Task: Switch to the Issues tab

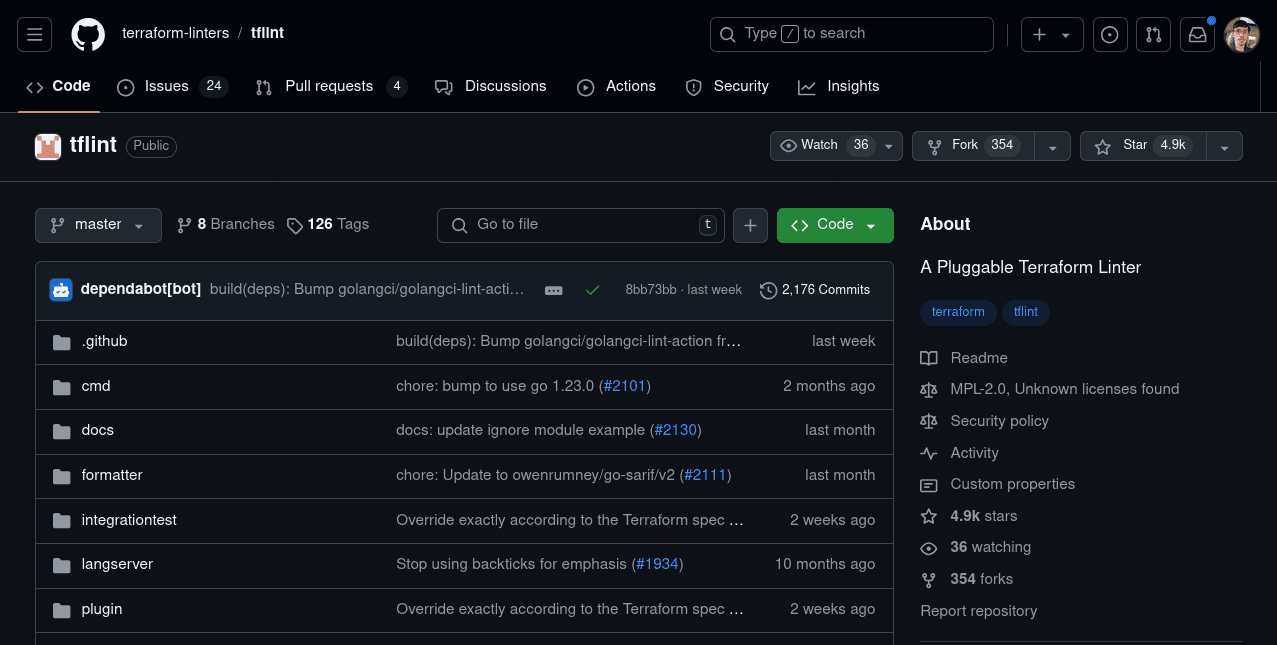Action: click(172, 86)
